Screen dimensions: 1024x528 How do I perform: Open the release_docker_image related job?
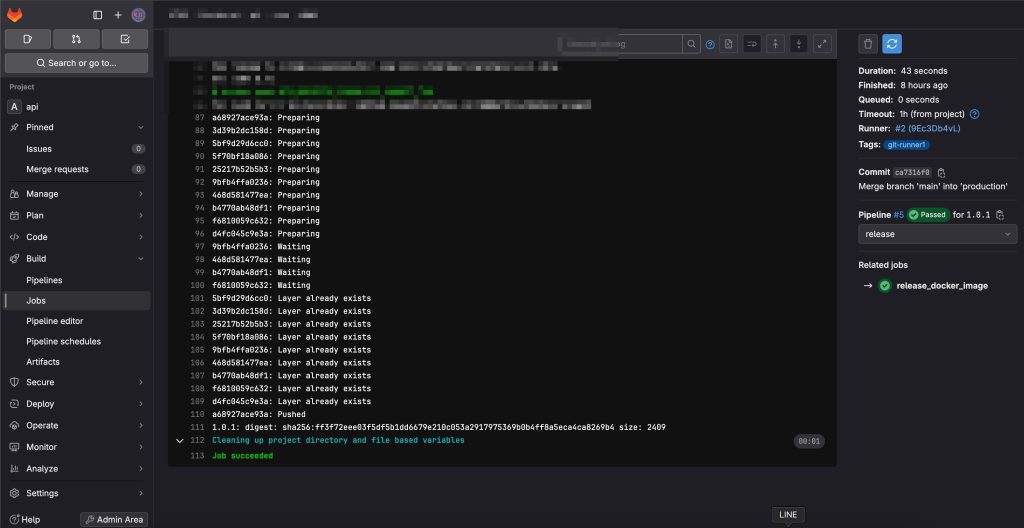941,286
